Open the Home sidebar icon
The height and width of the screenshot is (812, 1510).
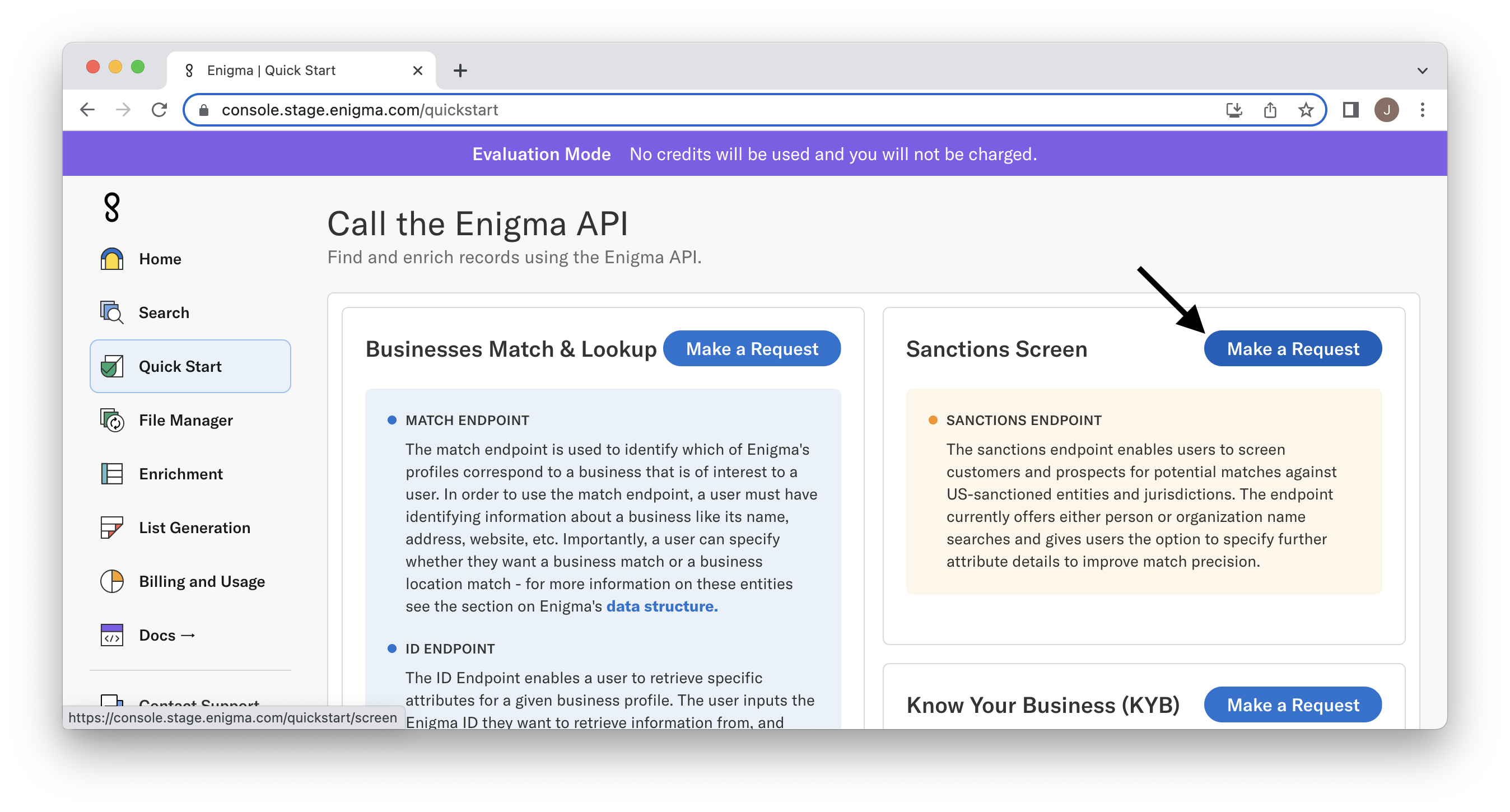tap(112, 259)
